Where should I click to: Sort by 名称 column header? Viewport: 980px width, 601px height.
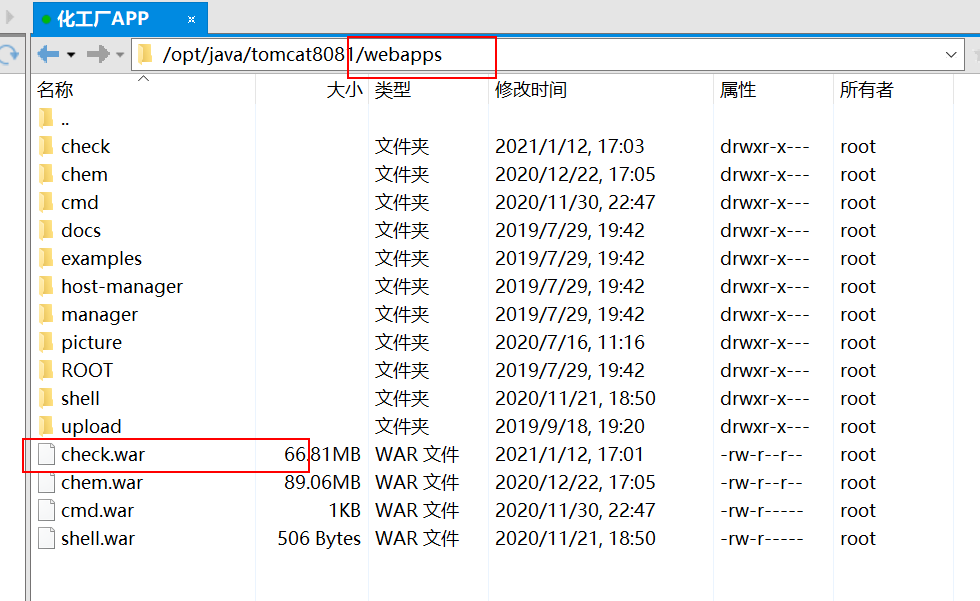(x=55, y=90)
